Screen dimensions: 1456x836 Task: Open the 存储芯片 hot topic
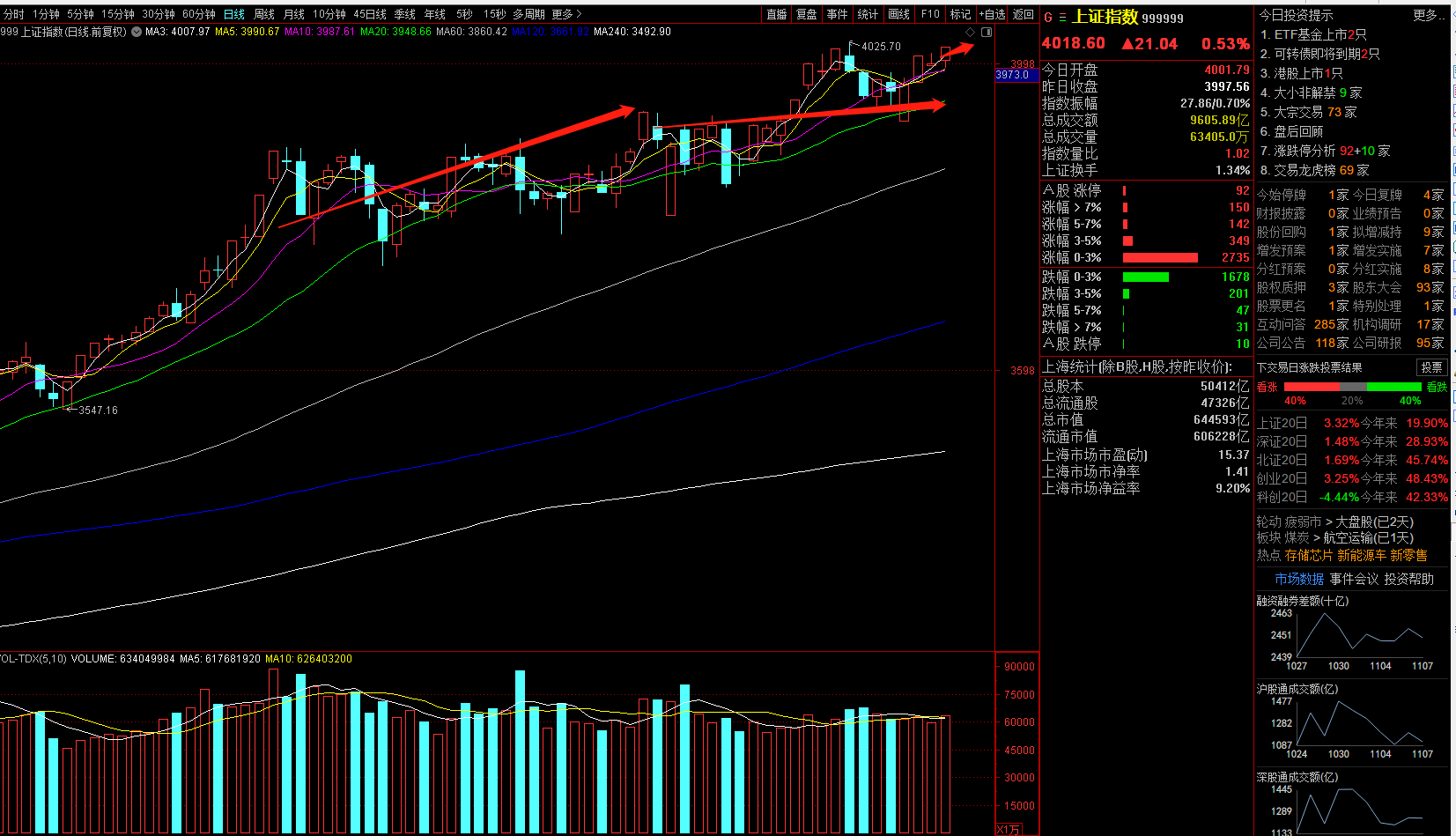click(x=1309, y=555)
